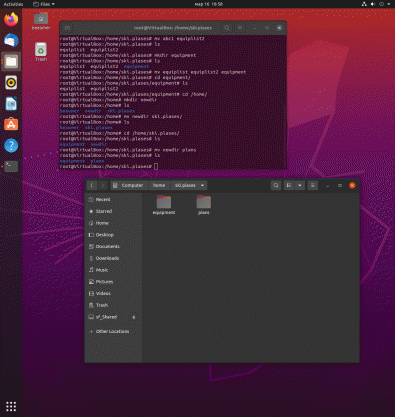Image resolution: width=395 pixels, height=417 pixels.
Task: Select Home in the Files sidebar
Action: (113, 223)
